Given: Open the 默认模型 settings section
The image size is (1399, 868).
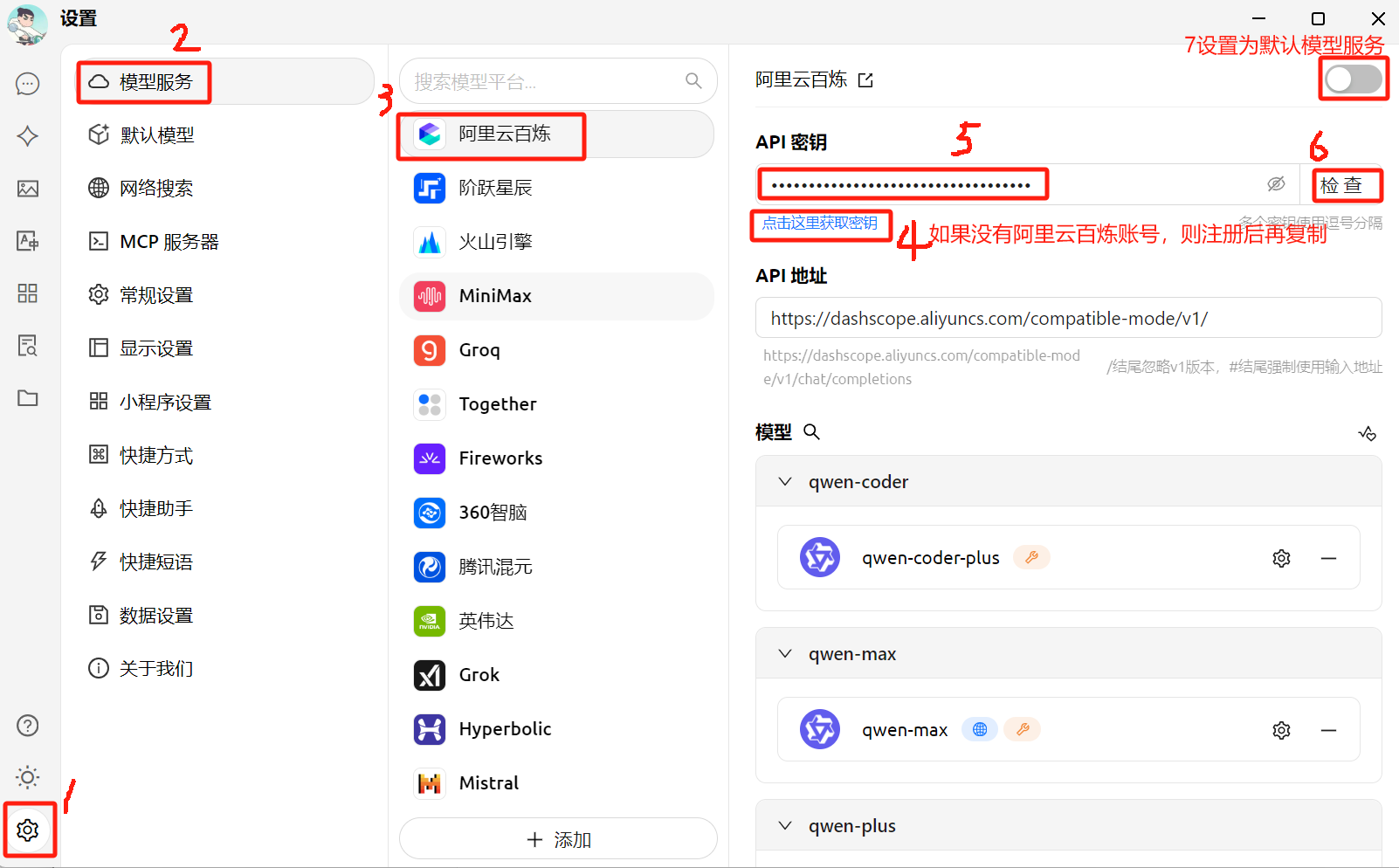Looking at the screenshot, I should pos(225,135).
